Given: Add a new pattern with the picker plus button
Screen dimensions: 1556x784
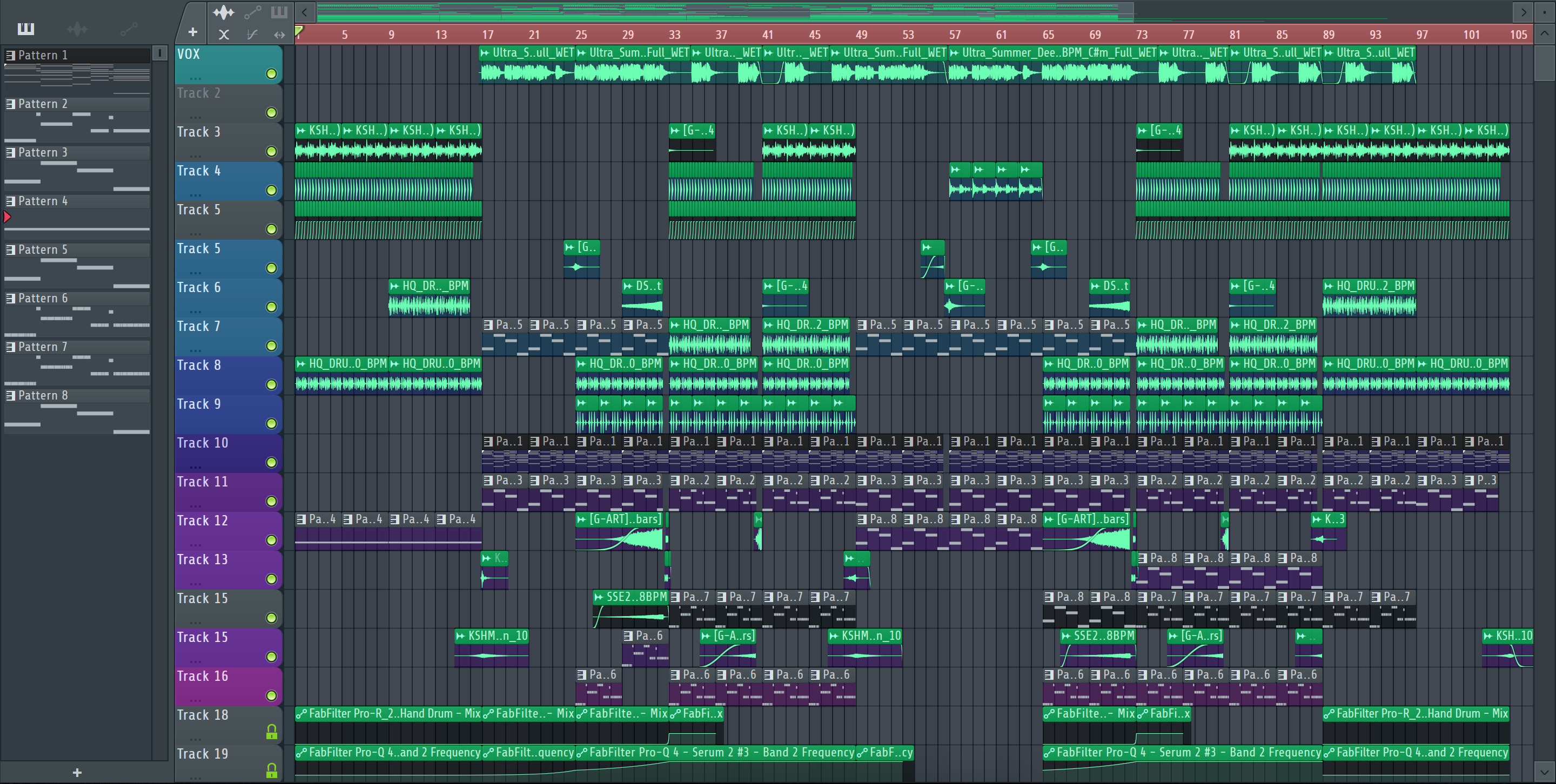Looking at the screenshot, I should point(77,773).
